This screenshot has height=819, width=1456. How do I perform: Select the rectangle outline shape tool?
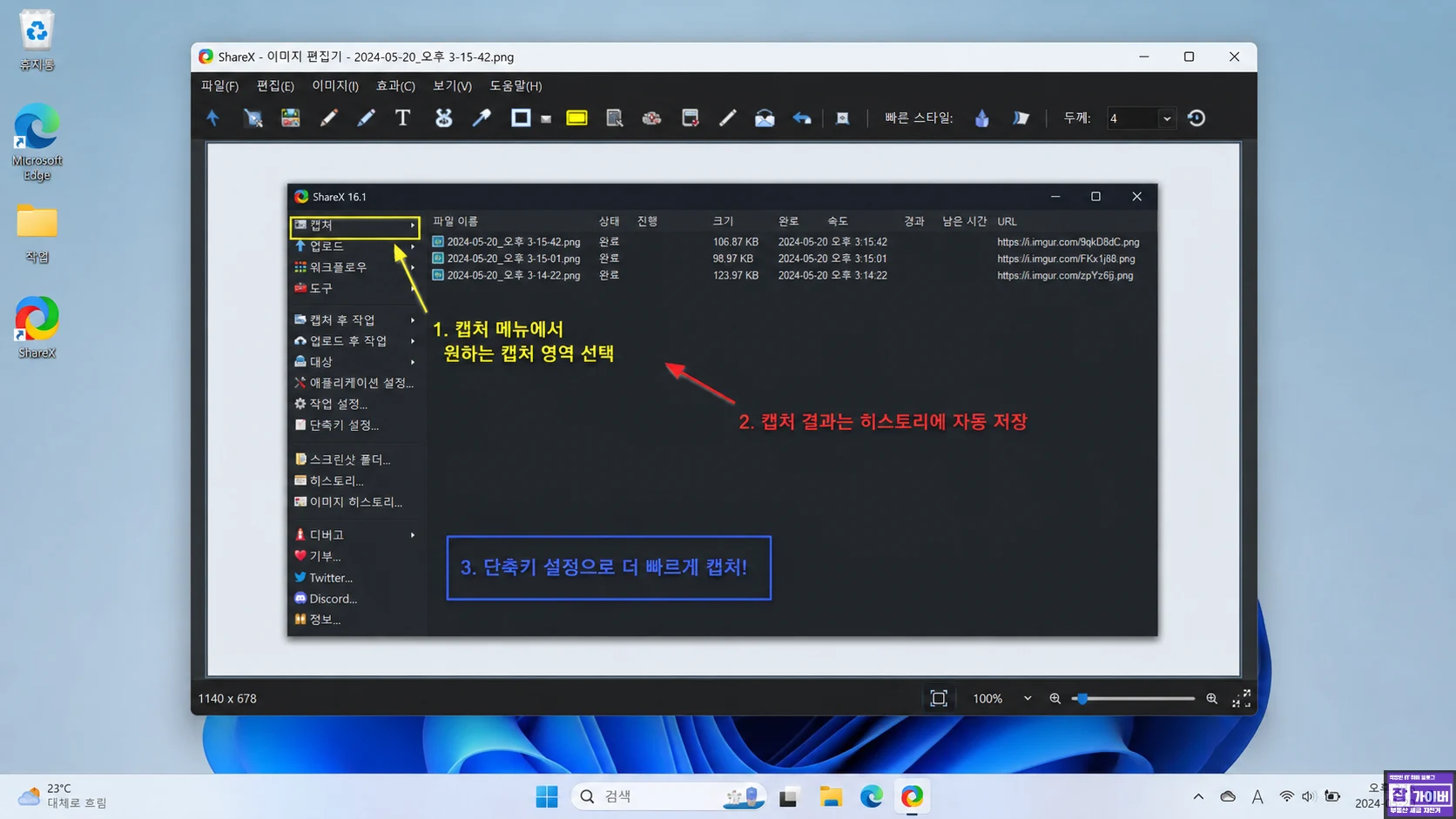521,117
